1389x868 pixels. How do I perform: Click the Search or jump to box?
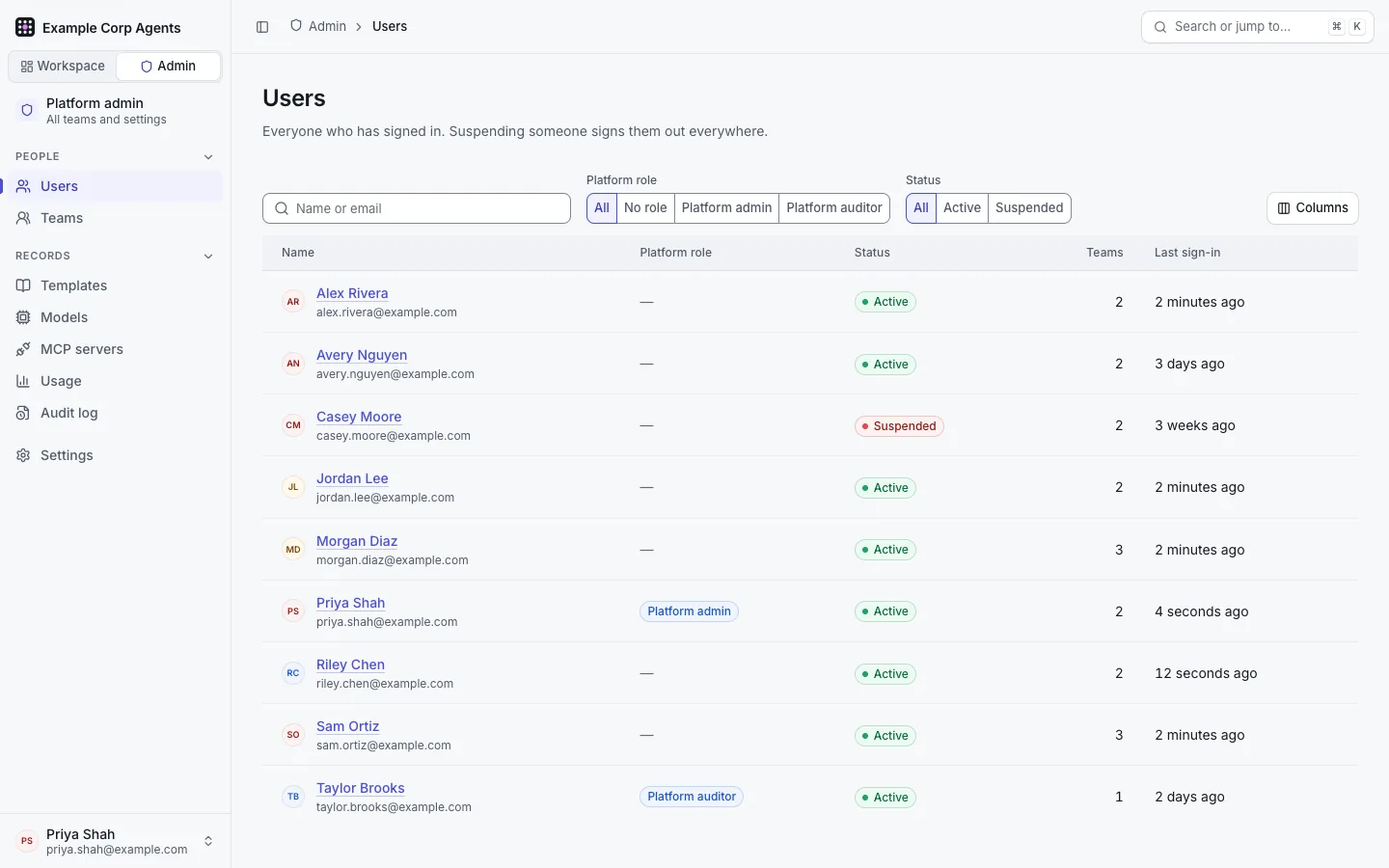tap(1258, 27)
